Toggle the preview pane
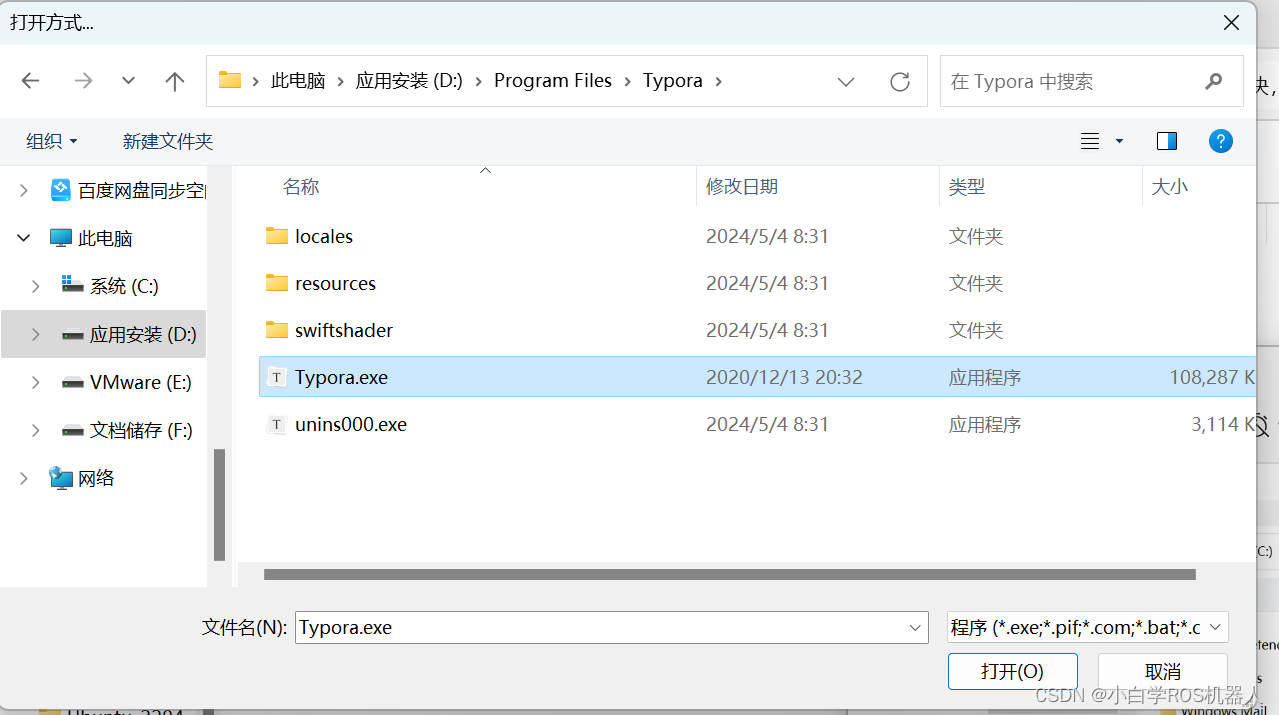Image resolution: width=1279 pixels, height=715 pixels. 1167,142
